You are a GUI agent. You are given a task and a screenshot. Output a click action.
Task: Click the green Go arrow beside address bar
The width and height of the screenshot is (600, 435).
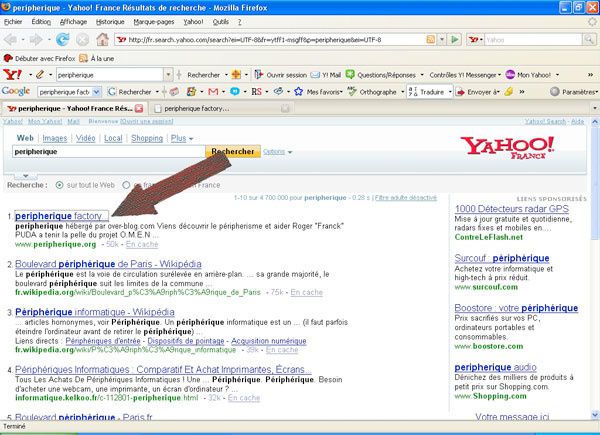click(x=454, y=39)
